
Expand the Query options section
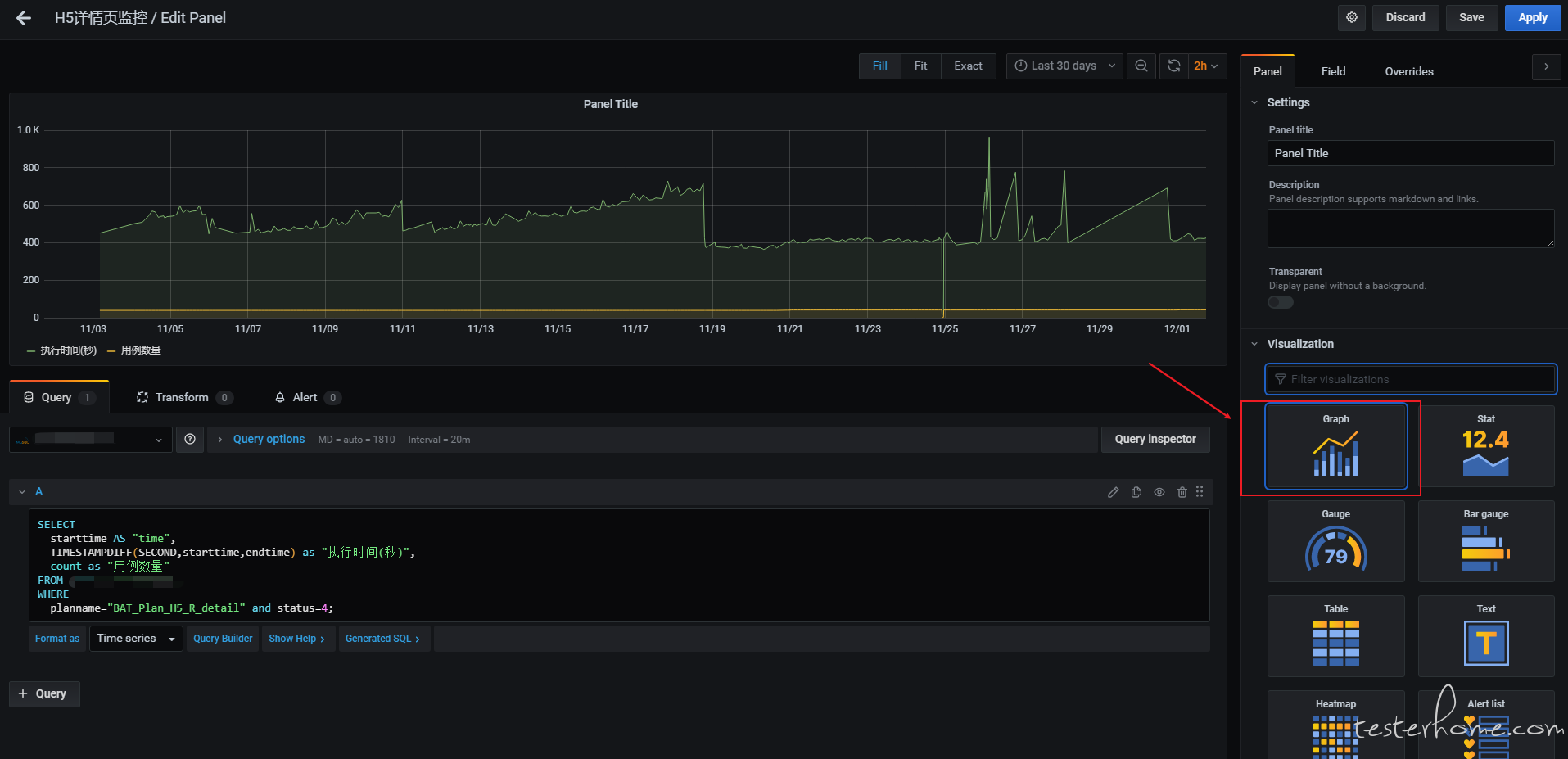tap(269, 439)
